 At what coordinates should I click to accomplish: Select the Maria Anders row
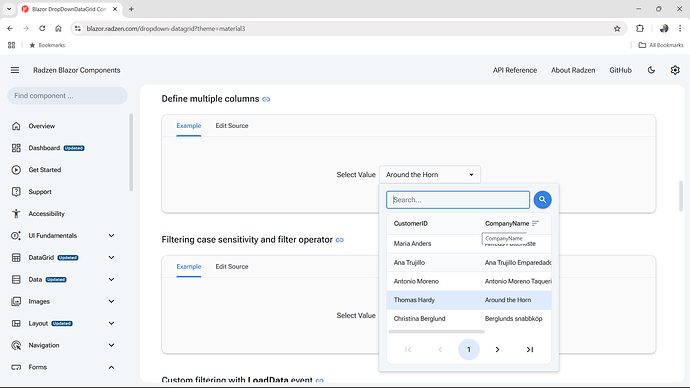point(469,243)
